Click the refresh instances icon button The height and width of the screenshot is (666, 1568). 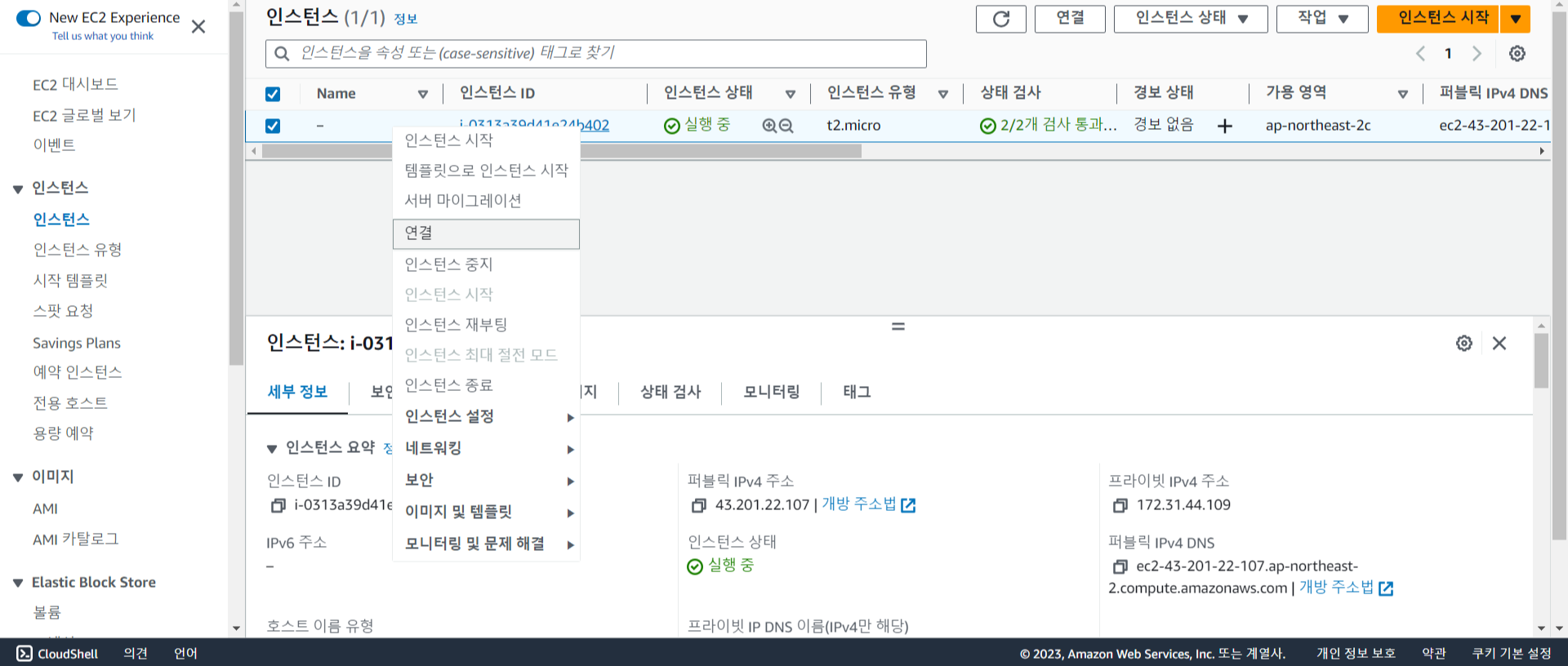(1000, 19)
